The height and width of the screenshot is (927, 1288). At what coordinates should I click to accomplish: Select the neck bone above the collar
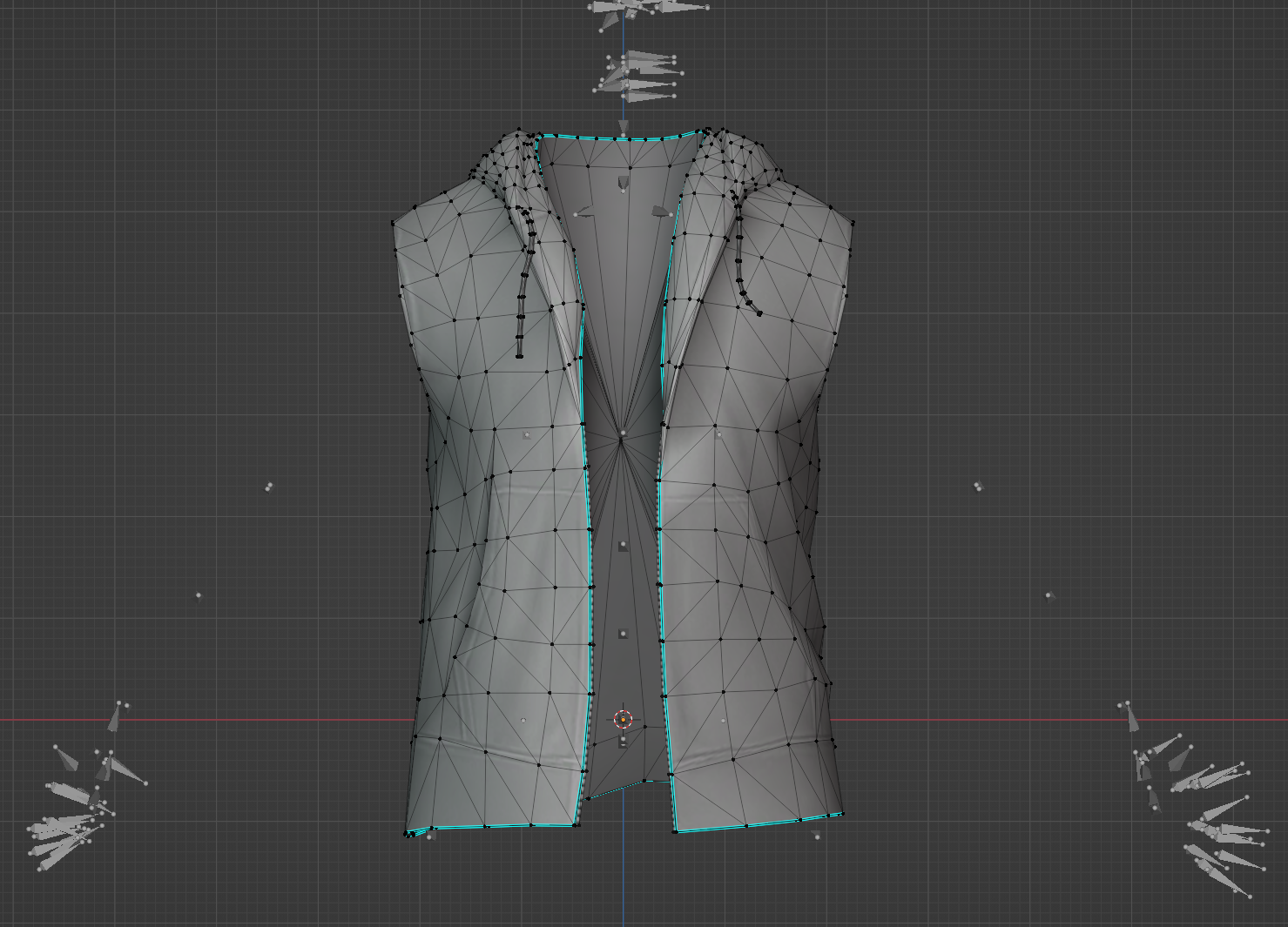(x=623, y=127)
